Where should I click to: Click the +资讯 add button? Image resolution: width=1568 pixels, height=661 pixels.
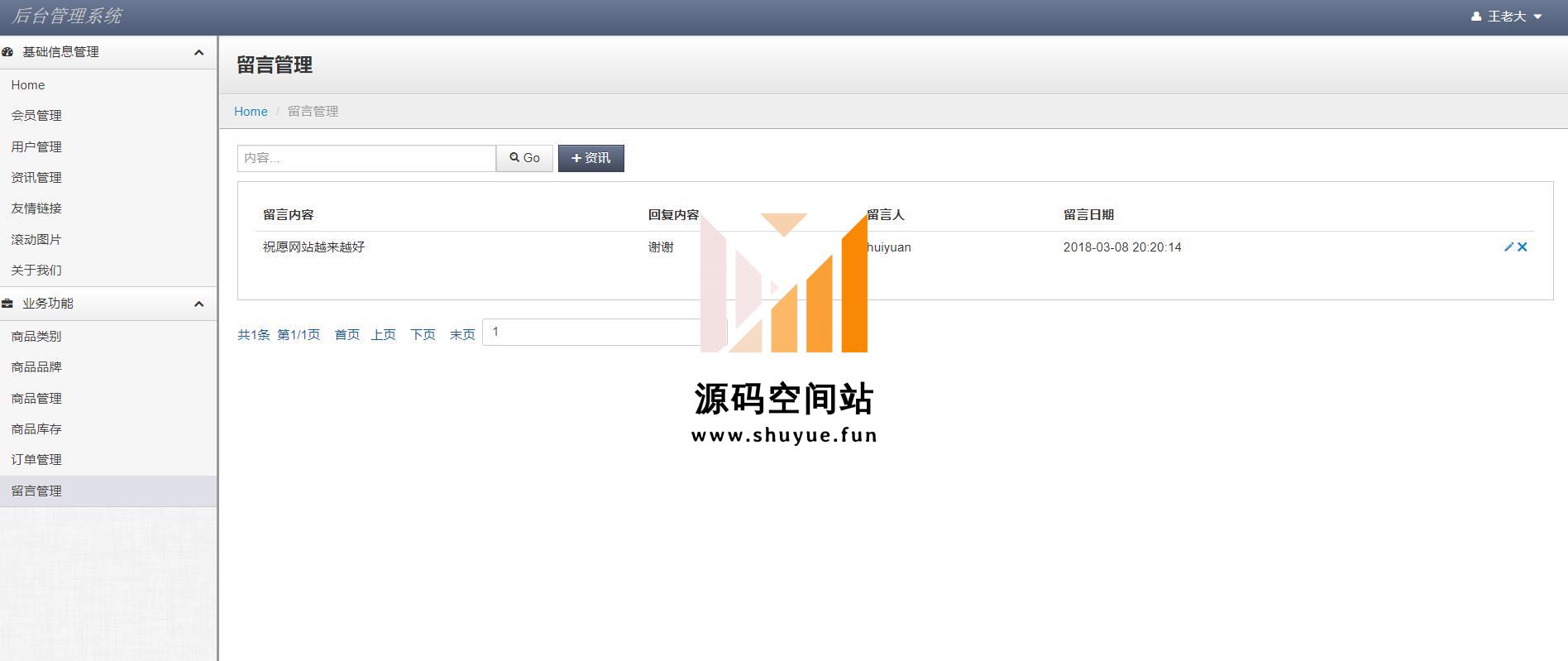591,158
